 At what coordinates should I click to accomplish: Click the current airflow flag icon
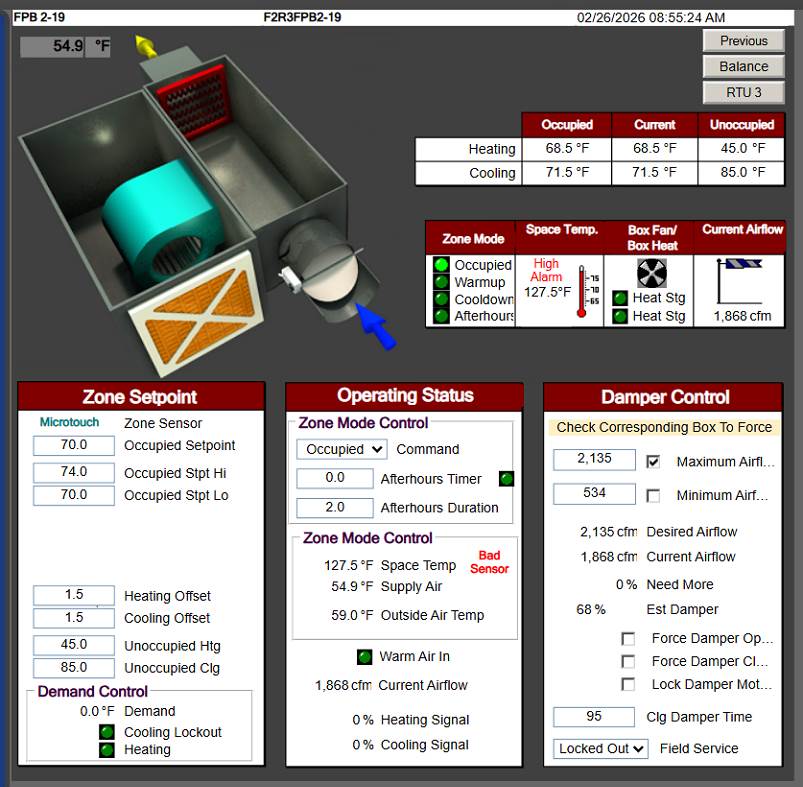743,279
